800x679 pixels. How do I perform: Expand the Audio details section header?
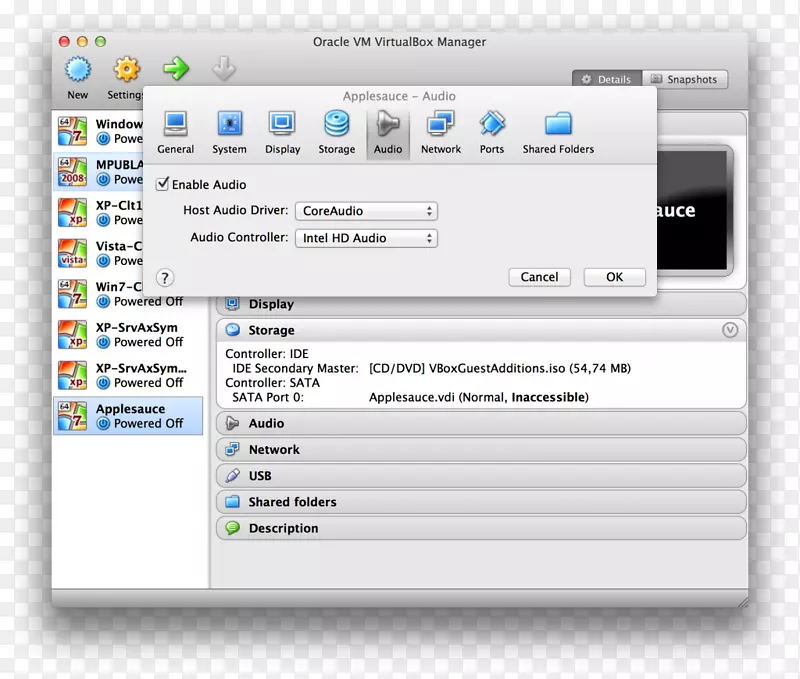(481, 423)
